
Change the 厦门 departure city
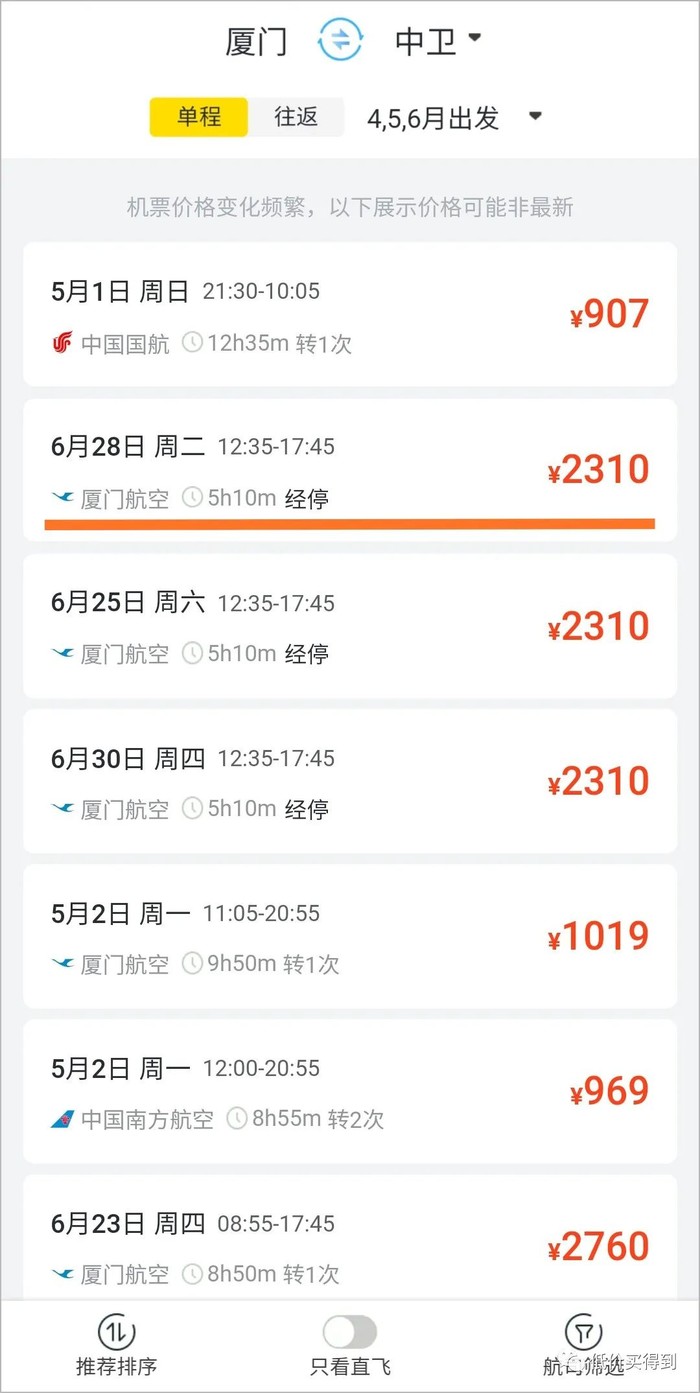pyautogui.click(x=256, y=42)
